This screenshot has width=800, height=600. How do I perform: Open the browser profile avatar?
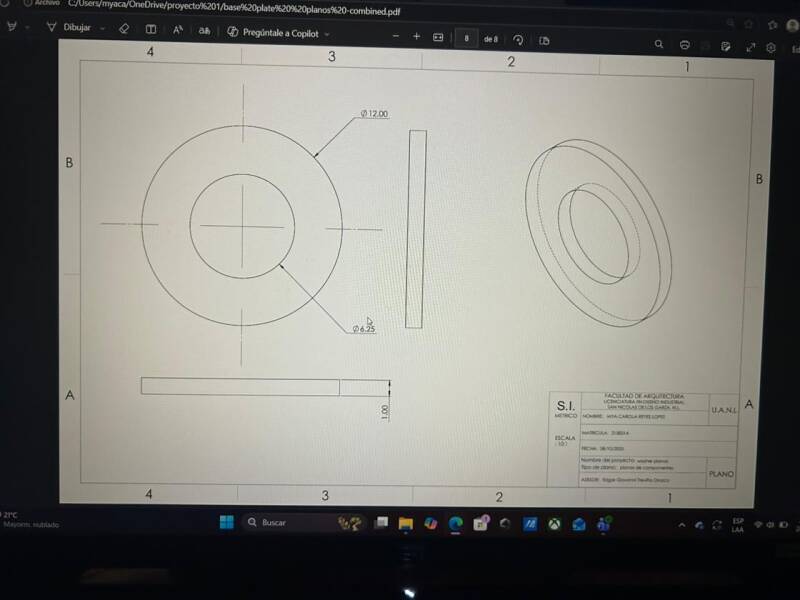coord(792,26)
